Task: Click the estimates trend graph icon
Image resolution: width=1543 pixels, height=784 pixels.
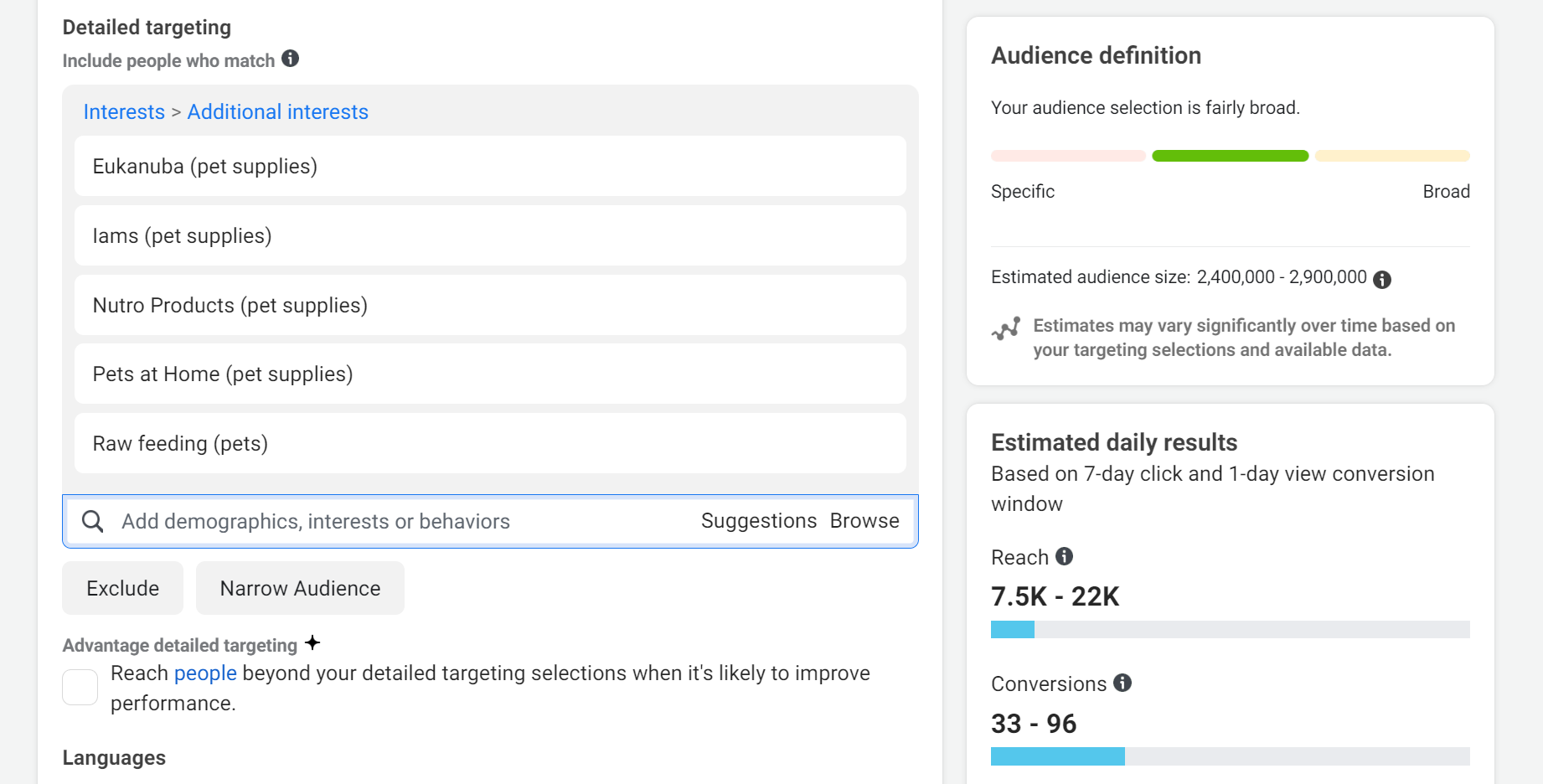Action: pos(1005,328)
